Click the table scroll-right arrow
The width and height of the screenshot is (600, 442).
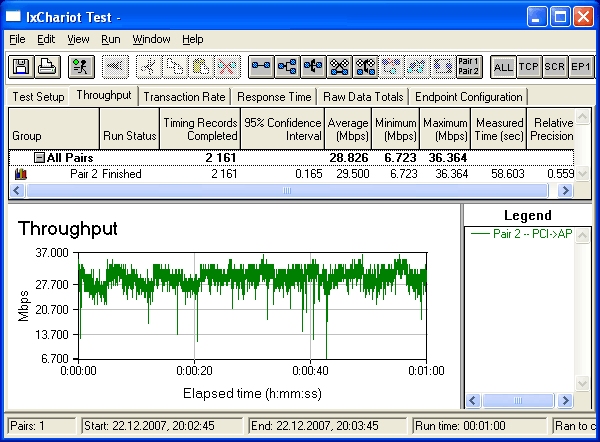[566, 191]
